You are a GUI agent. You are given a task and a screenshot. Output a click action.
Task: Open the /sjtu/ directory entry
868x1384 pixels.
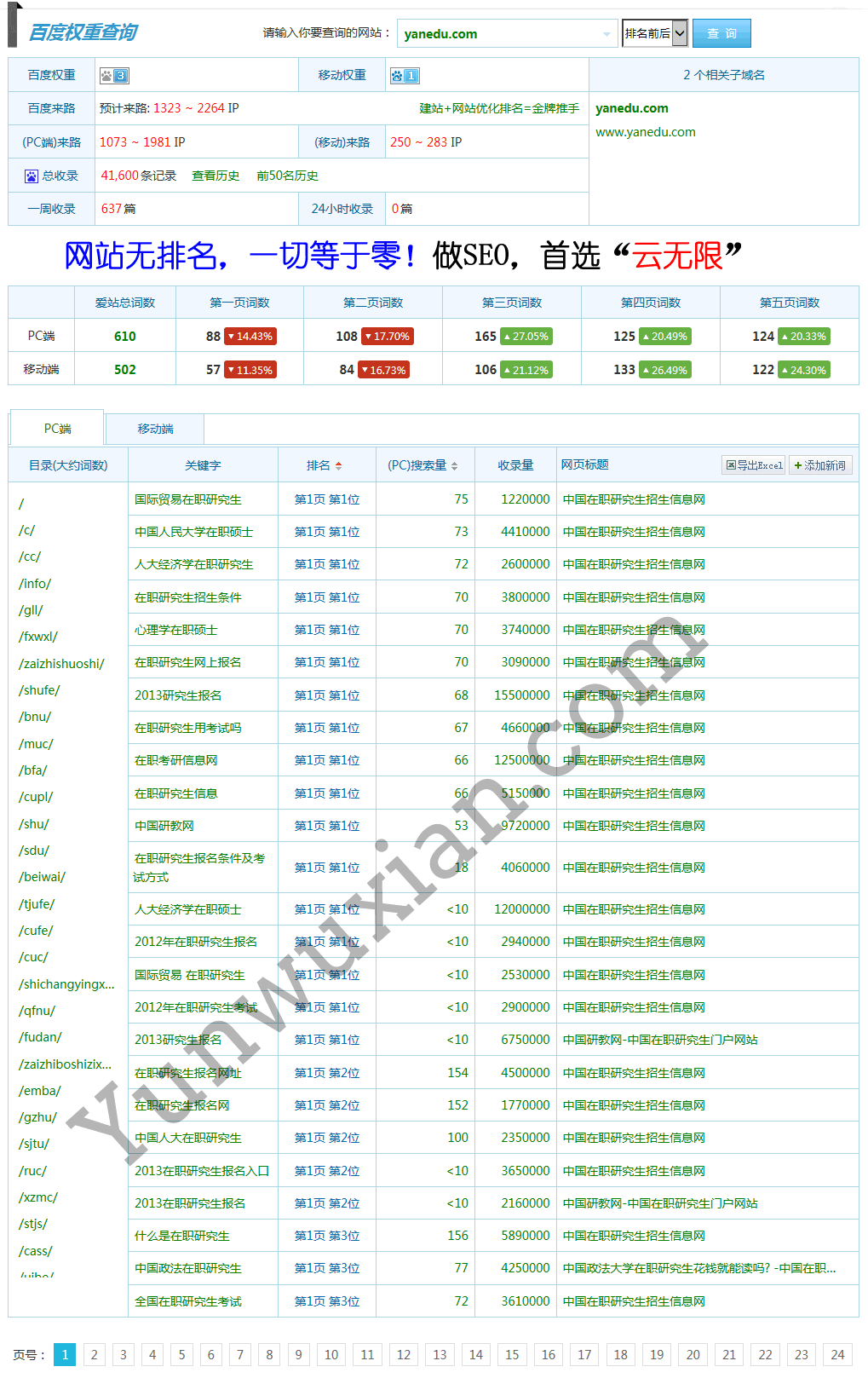click(x=34, y=1144)
